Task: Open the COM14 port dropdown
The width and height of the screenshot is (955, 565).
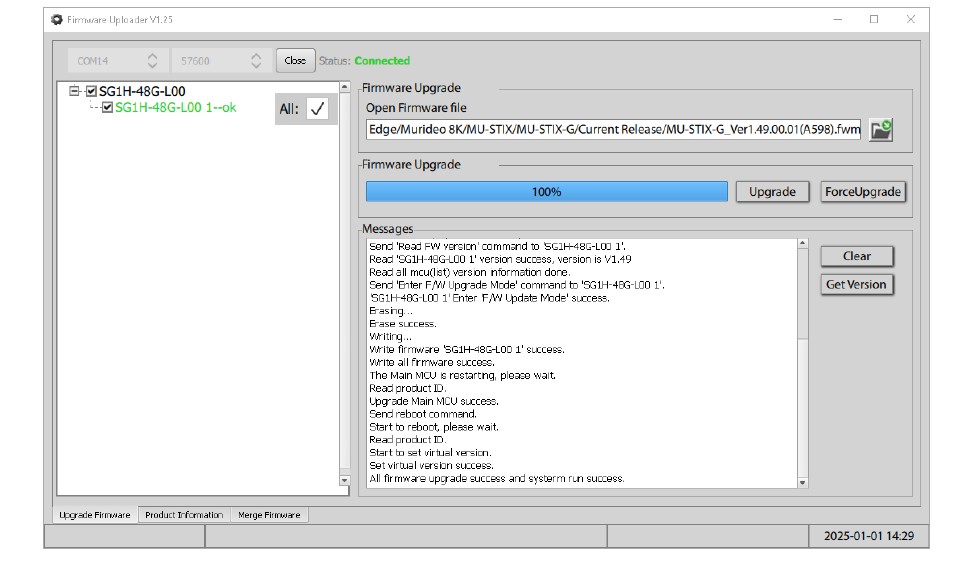Action: click(x=152, y=61)
